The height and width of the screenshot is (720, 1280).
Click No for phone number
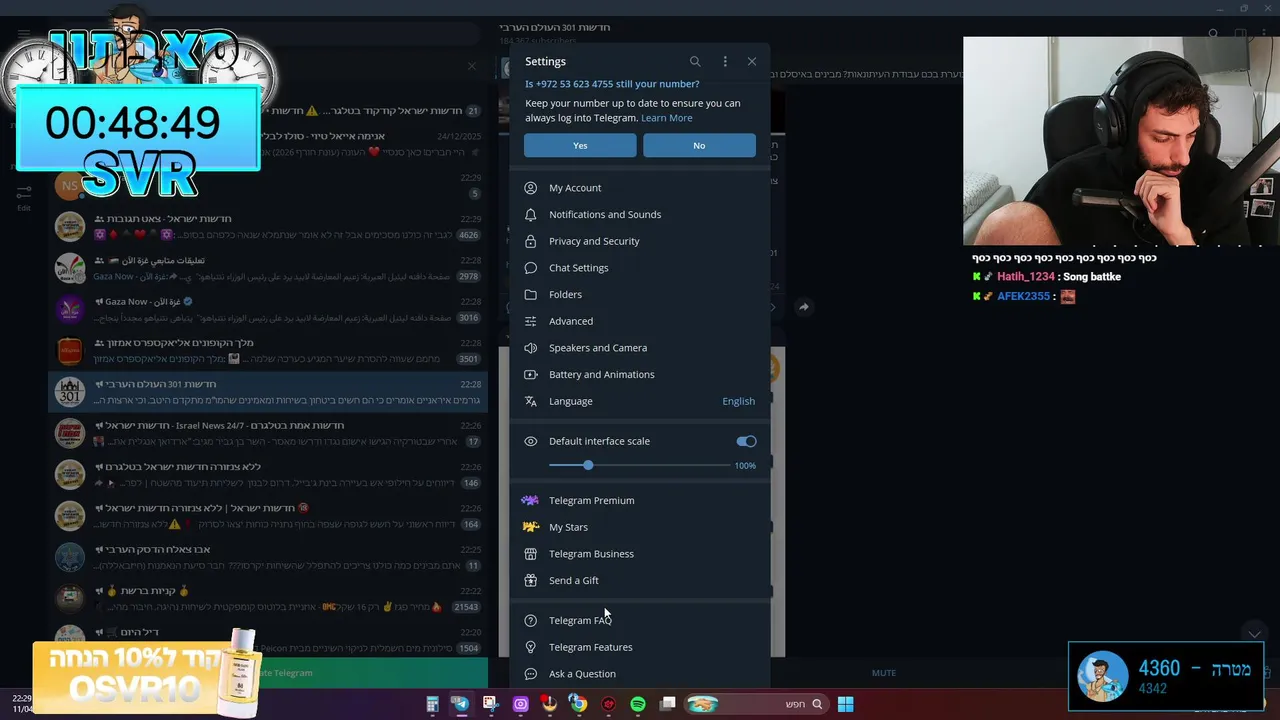[x=699, y=145]
